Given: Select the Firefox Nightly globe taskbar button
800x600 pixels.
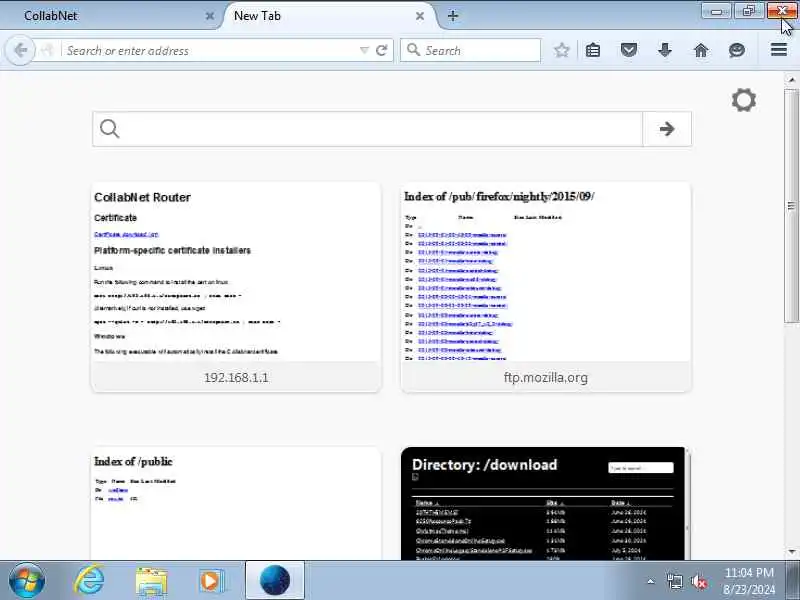Looking at the screenshot, I should pyautogui.click(x=275, y=581).
